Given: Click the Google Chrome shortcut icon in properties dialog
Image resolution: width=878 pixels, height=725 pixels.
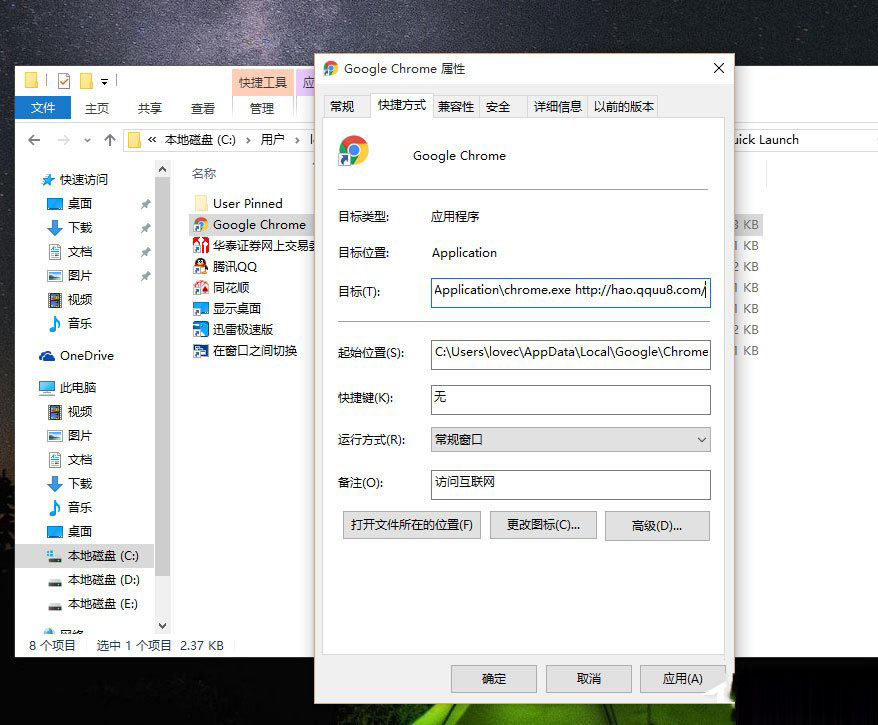Looking at the screenshot, I should click(353, 151).
